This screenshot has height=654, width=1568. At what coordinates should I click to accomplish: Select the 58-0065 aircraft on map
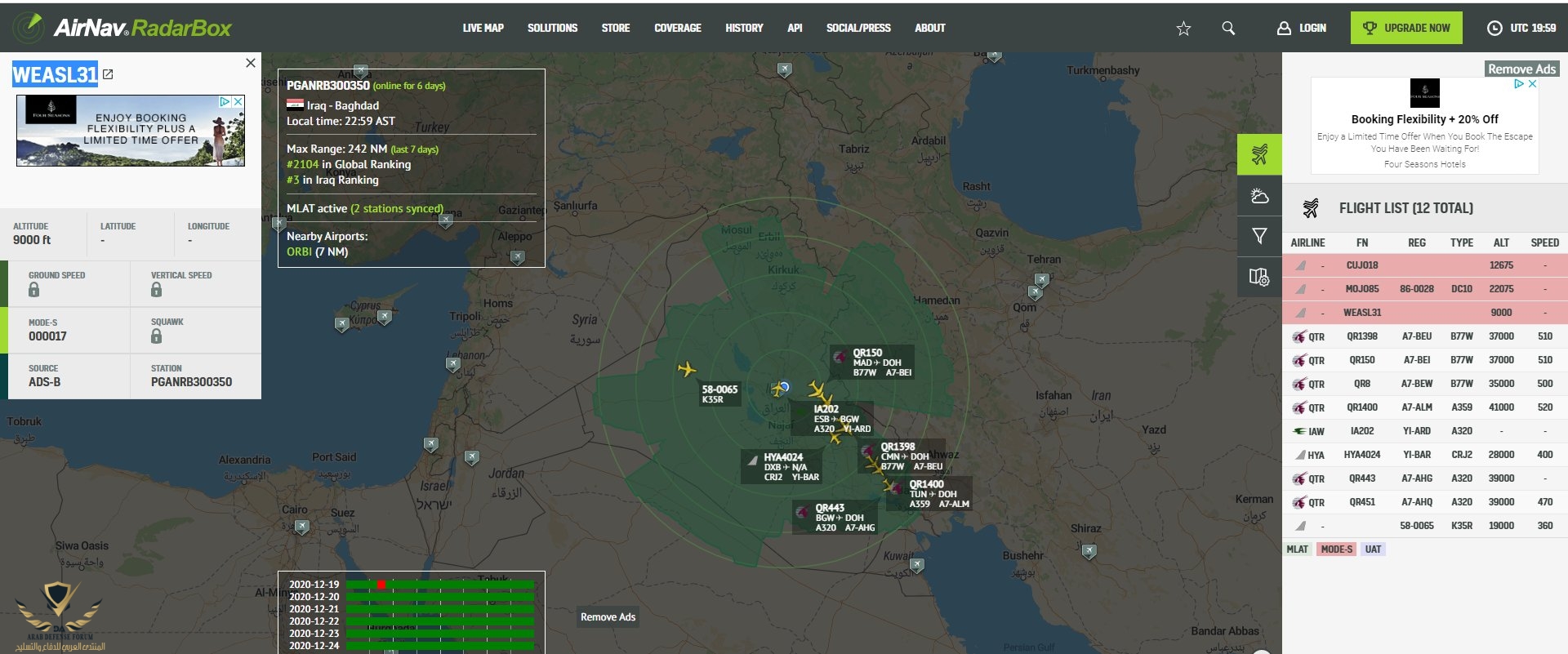point(687,369)
